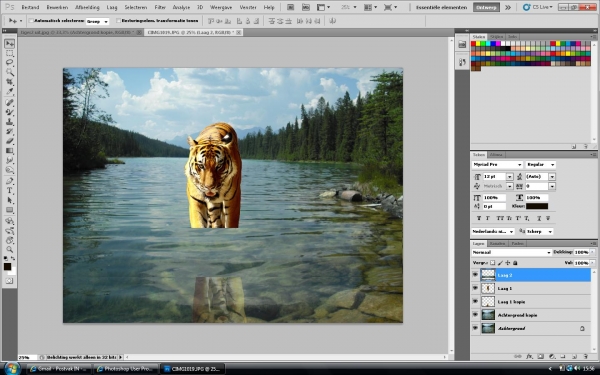This screenshot has height=375, width=600.
Task: Hide the Laag 2 layer
Action: tap(475, 275)
